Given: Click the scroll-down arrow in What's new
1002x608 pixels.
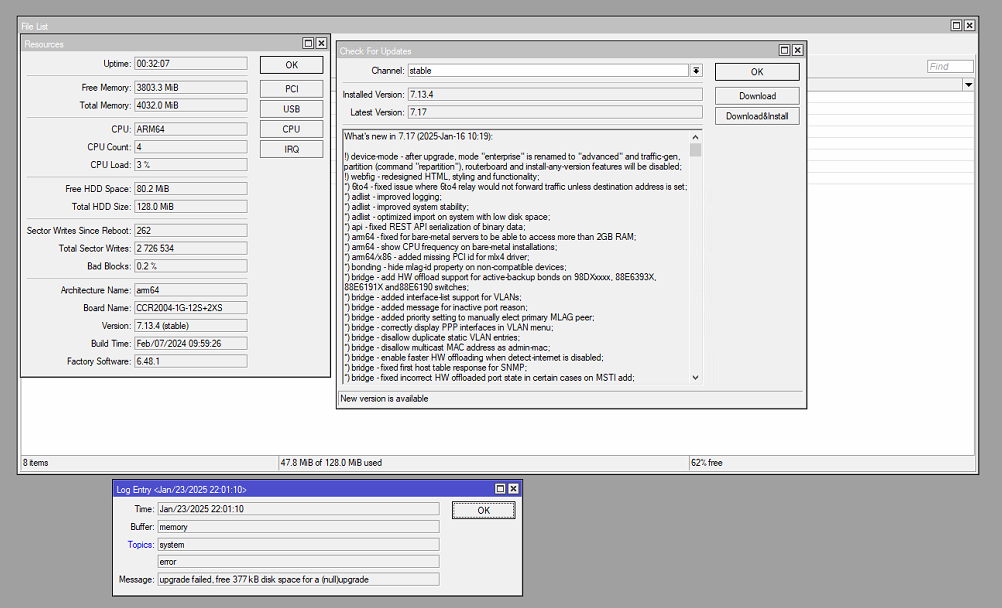Looking at the screenshot, I should [x=693, y=377].
